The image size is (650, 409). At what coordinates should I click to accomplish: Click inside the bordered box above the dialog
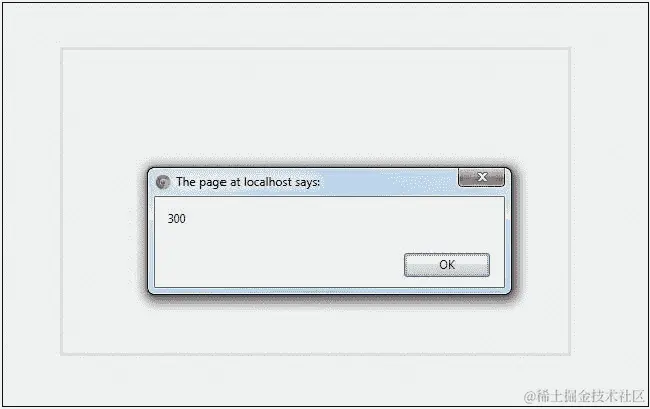pyautogui.click(x=316, y=104)
